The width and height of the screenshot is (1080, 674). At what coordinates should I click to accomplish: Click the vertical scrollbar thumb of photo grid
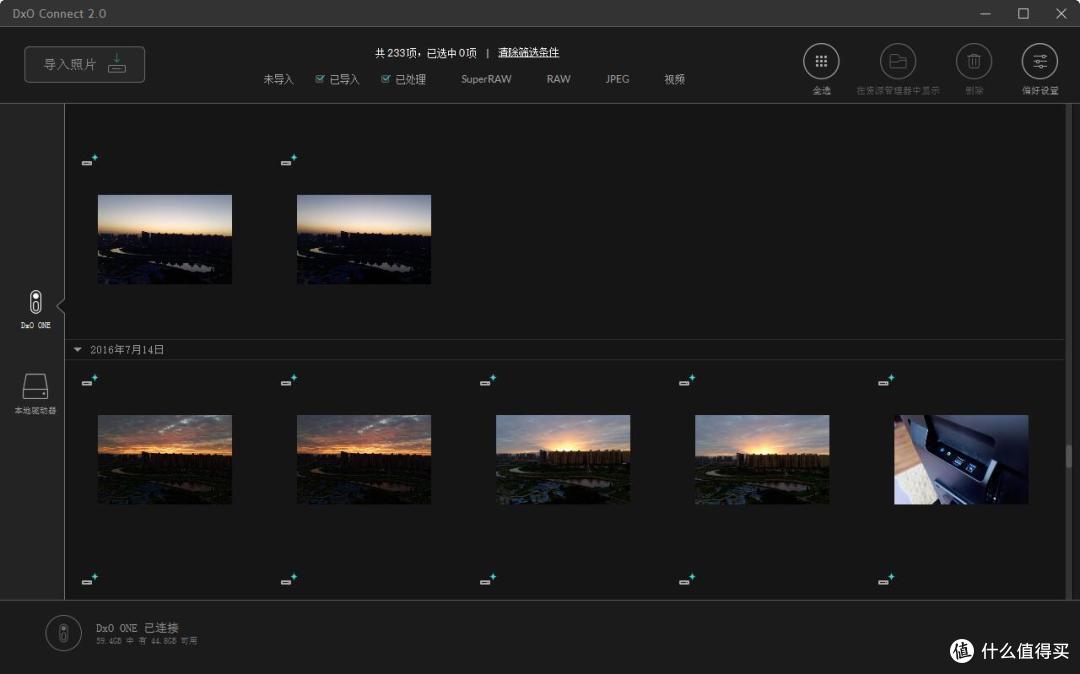[x=1069, y=456]
